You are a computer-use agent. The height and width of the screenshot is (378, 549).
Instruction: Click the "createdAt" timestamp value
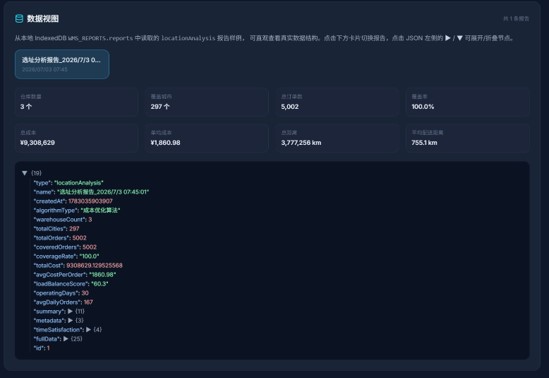click(90, 201)
